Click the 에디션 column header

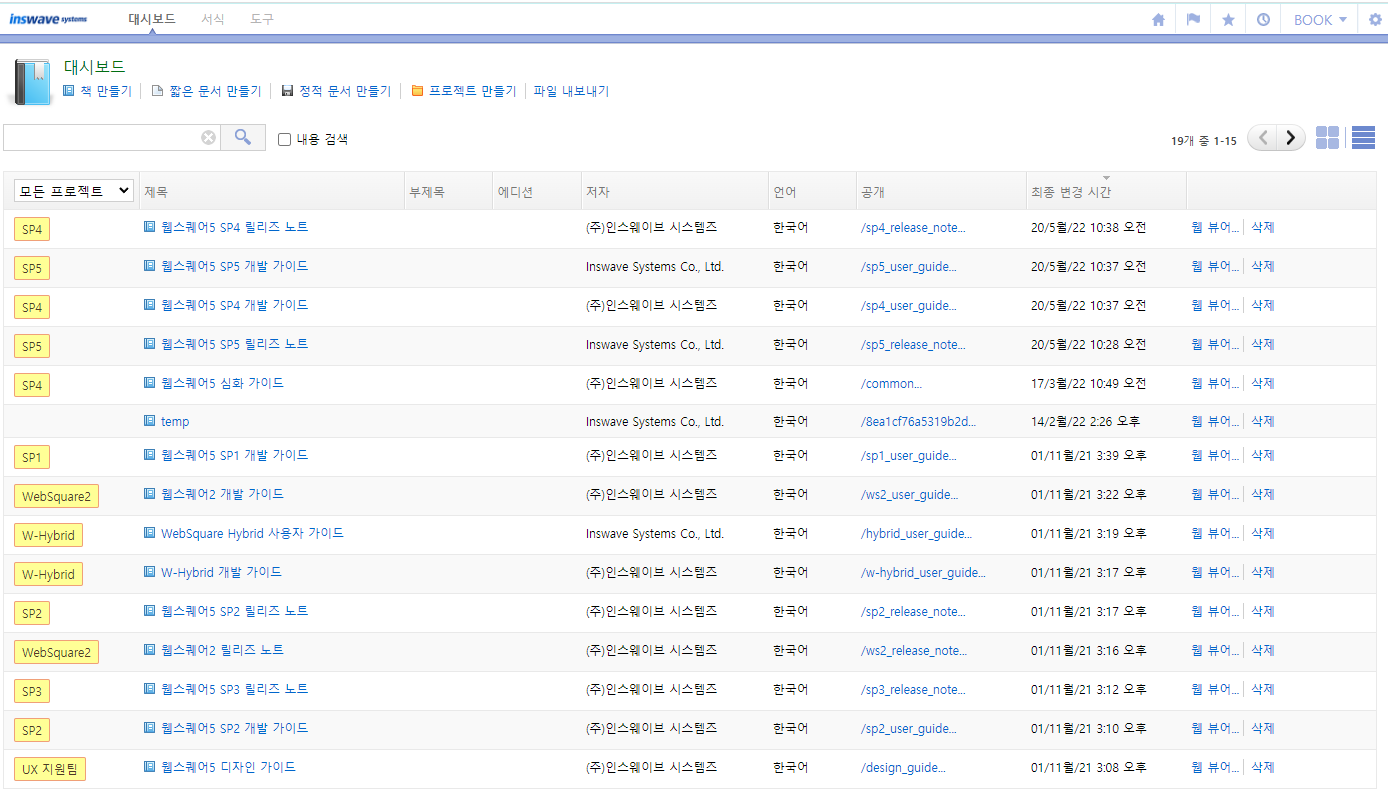(516, 192)
